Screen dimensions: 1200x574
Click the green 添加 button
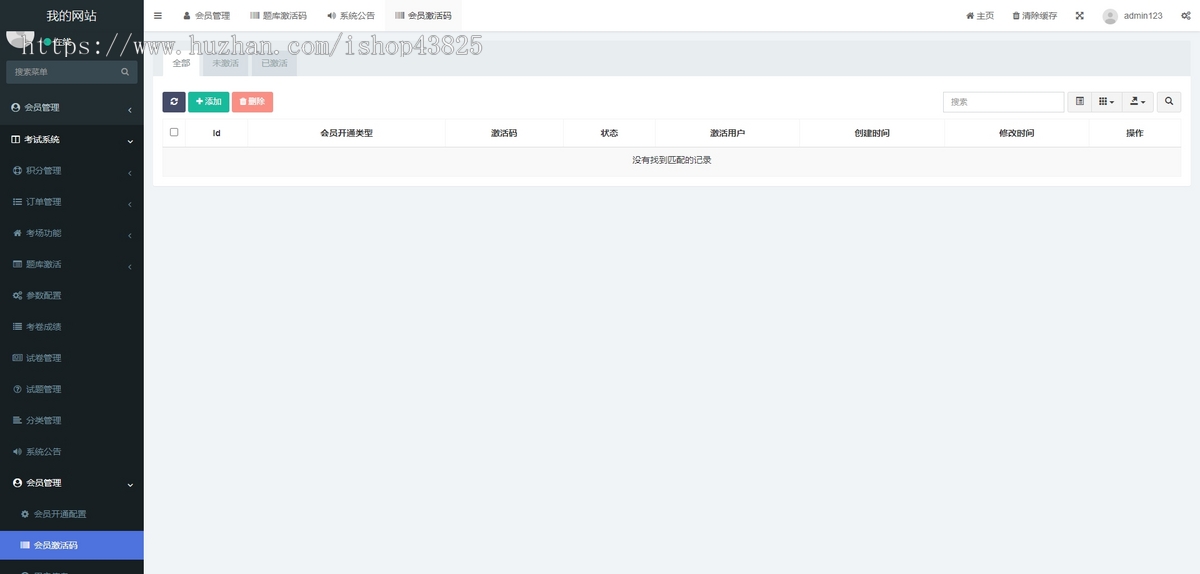208,102
